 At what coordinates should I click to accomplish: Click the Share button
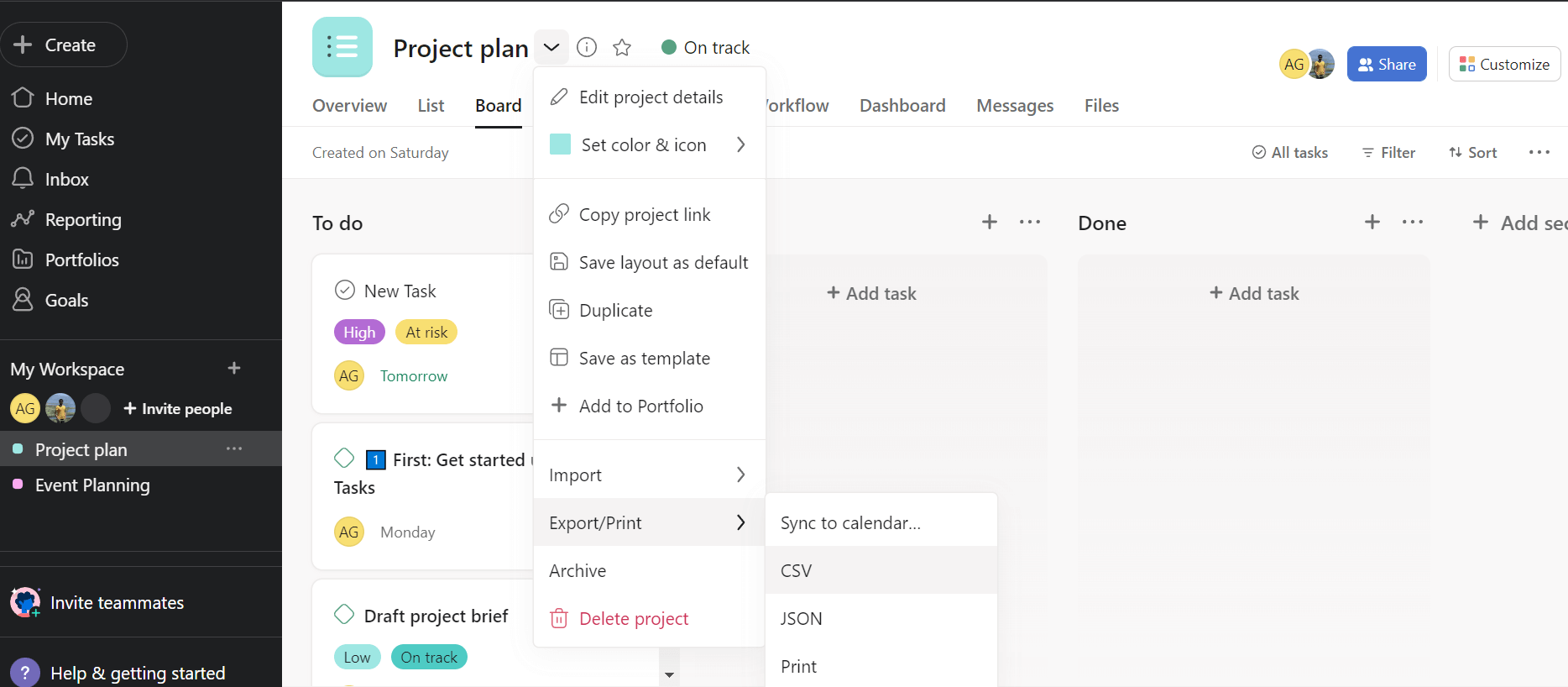pos(1386,64)
